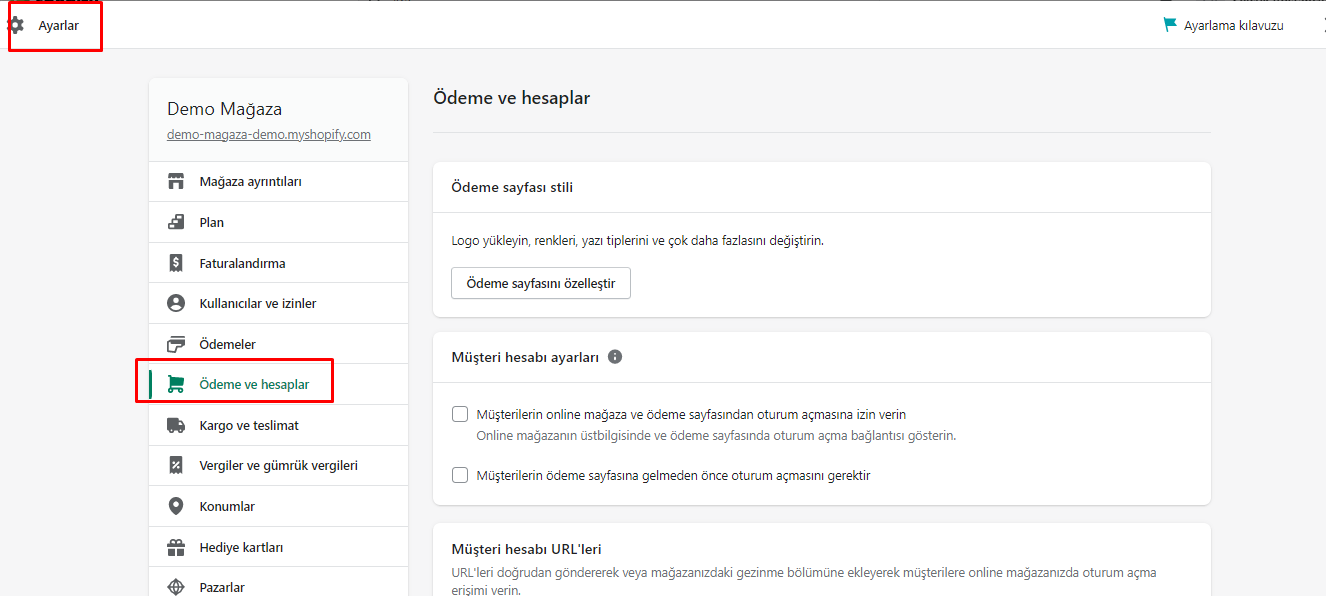Click the Ayarlama kılavuzu flag icon
The image size is (1326, 596).
pyautogui.click(x=1170, y=25)
